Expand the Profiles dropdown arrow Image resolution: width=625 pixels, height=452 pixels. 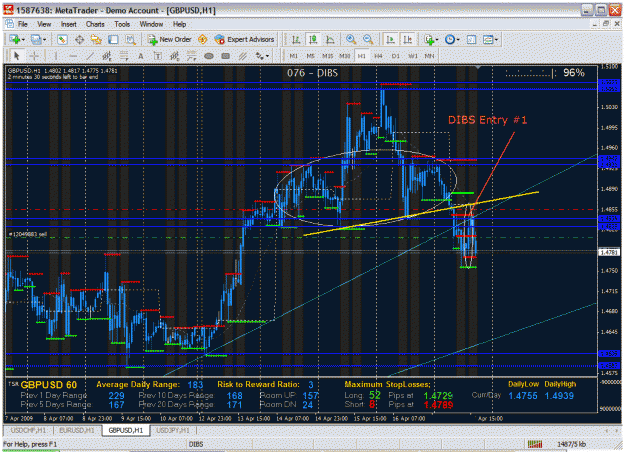point(44,40)
